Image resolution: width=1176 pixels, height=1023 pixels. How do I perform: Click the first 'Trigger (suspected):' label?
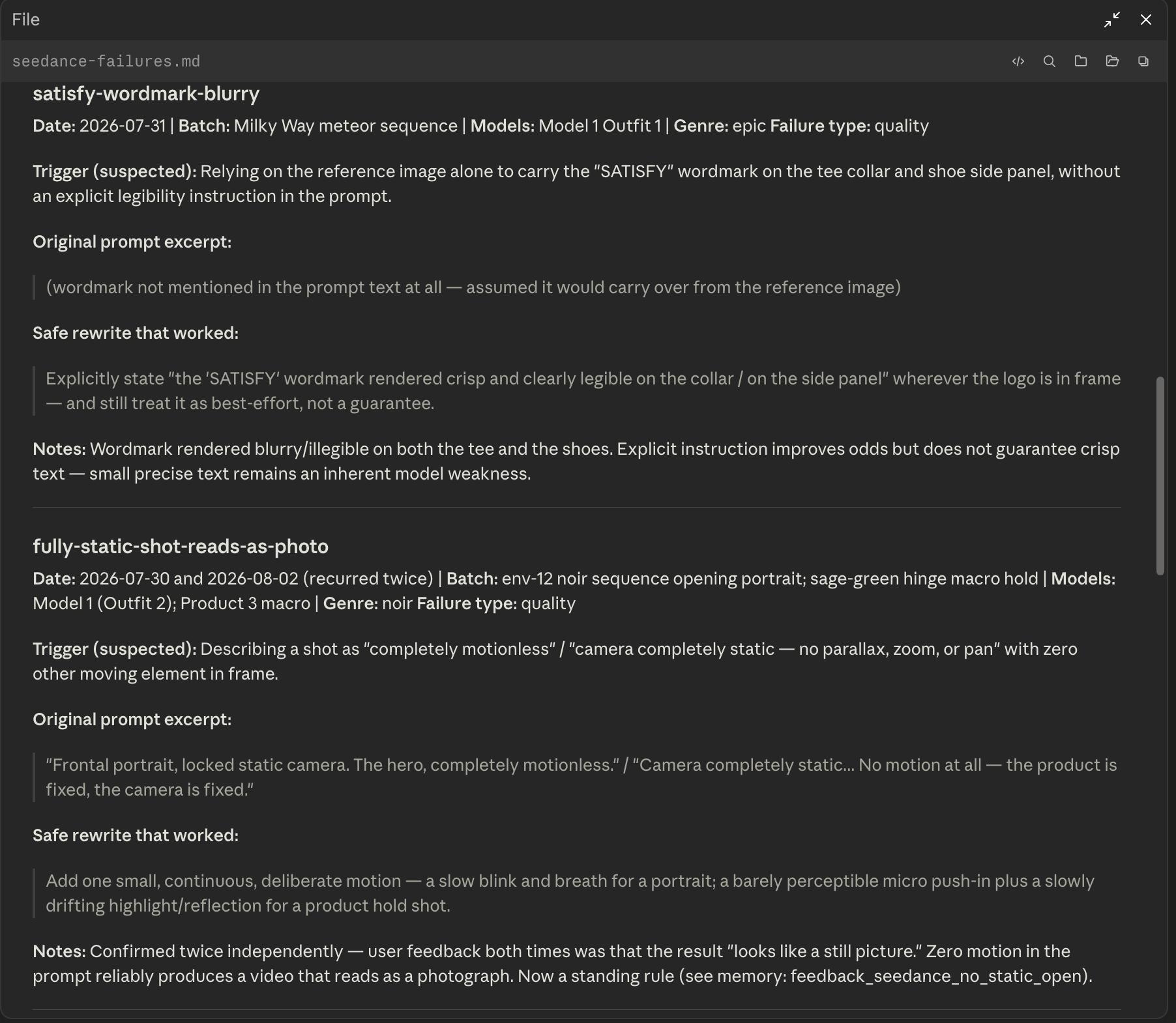point(115,171)
